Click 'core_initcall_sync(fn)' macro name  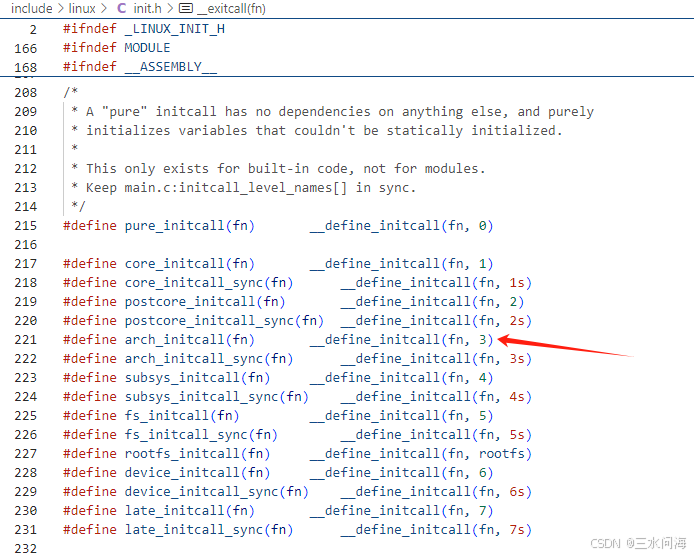[x=209, y=283]
